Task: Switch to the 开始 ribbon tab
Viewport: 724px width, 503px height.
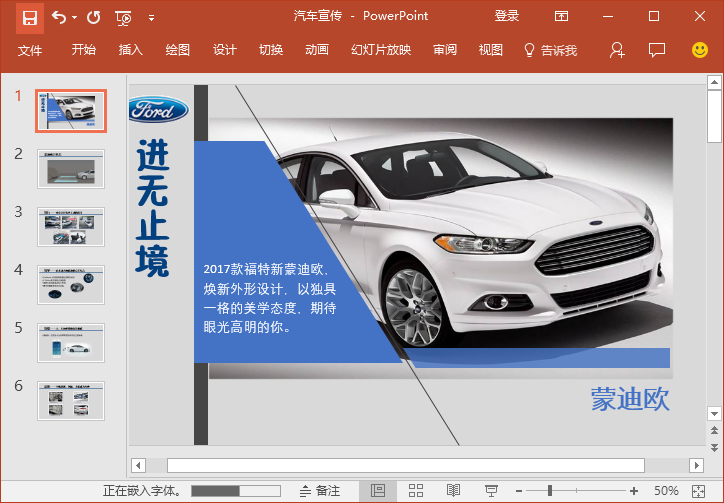Action: click(x=84, y=50)
